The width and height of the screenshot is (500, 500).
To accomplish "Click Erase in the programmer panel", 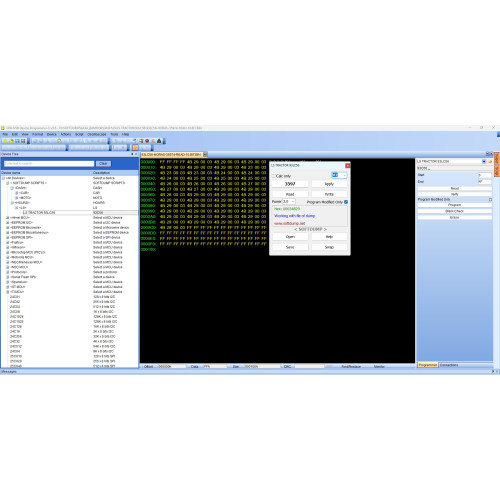I will click(x=455, y=217).
